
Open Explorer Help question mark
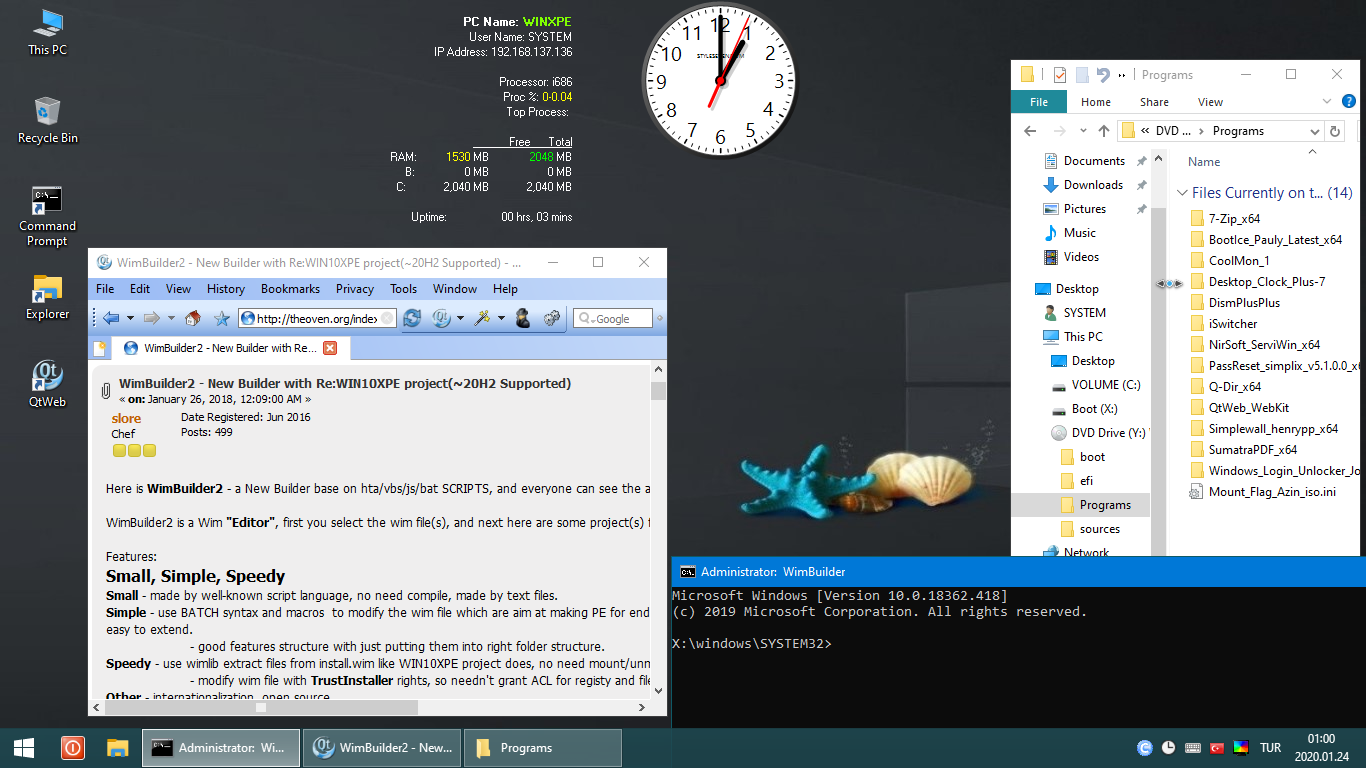(1348, 102)
